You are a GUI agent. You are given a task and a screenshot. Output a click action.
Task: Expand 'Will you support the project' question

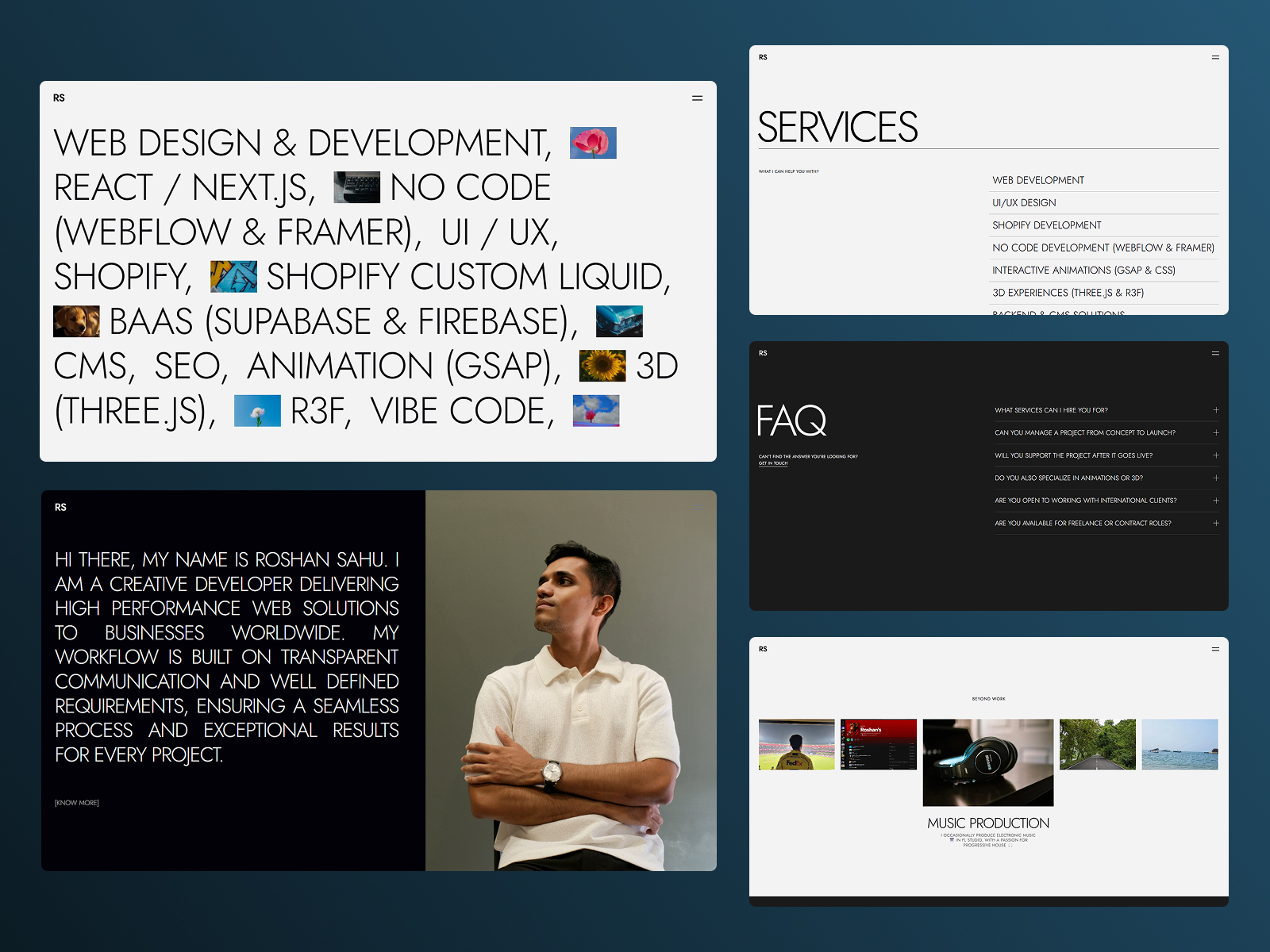tap(1106, 455)
